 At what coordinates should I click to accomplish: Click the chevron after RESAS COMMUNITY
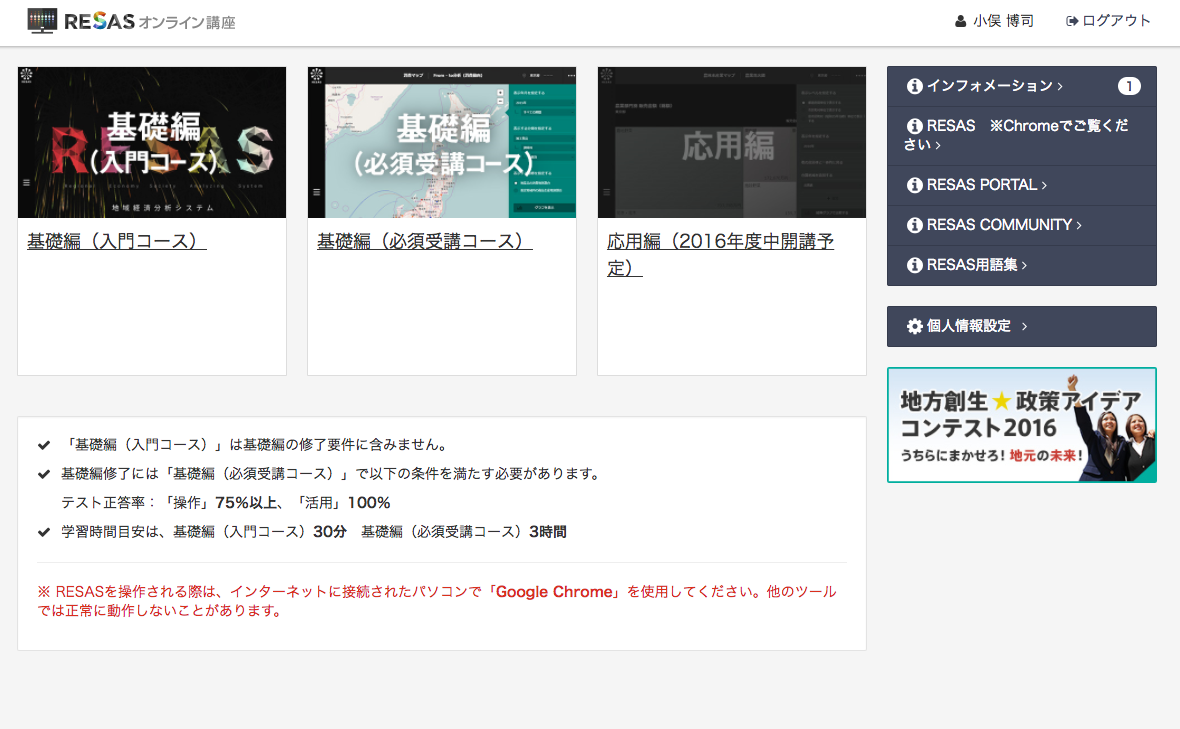[1078, 226]
